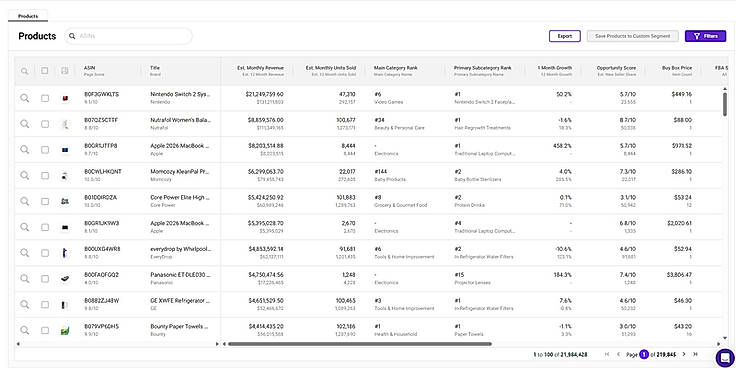Click the Nintendo Switch 2 product thumbnail
The width and height of the screenshot is (736, 368).
pyautogui.click(x=65, y=98)
